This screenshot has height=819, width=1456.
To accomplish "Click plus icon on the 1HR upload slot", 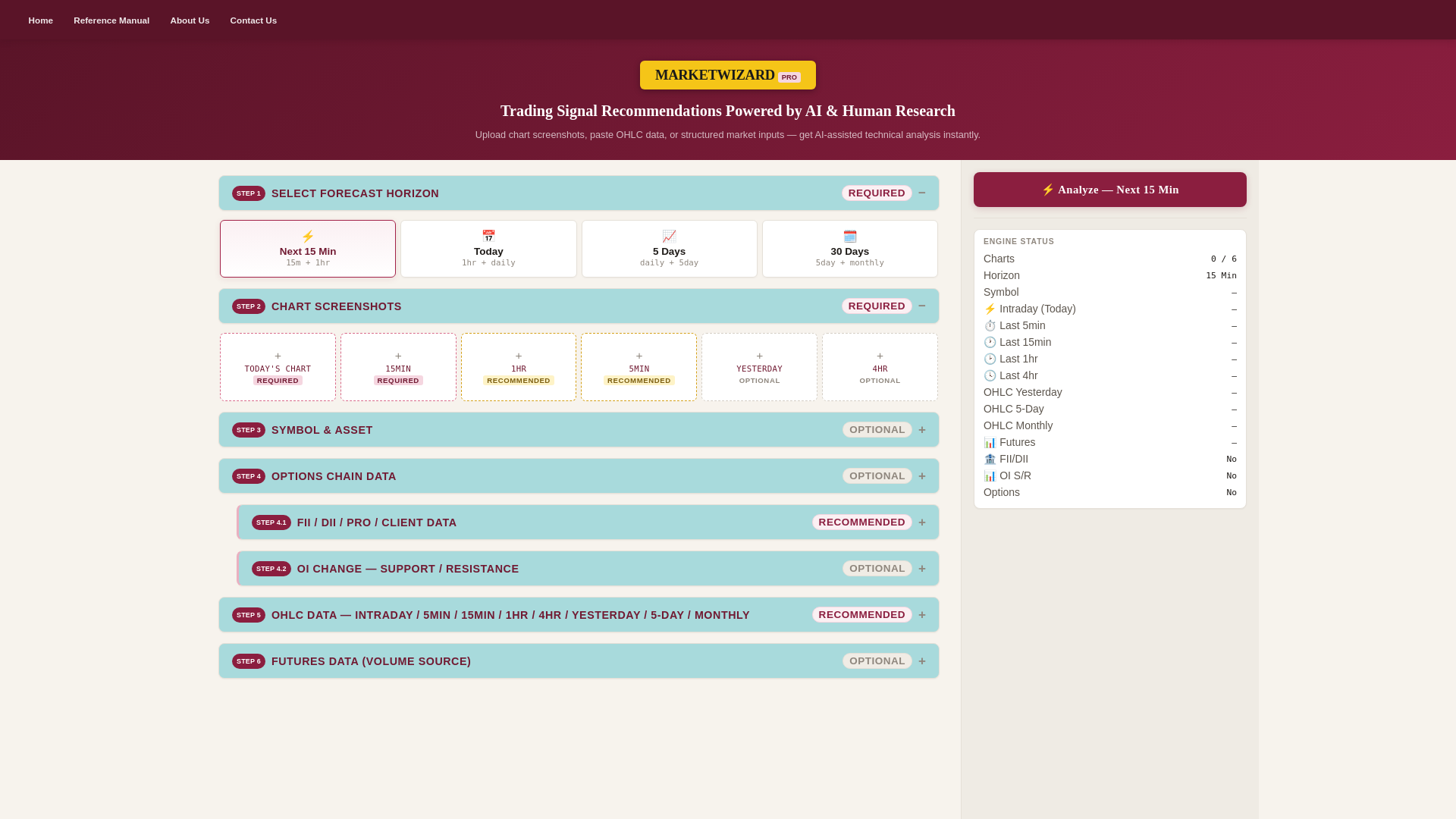I will point(519,356).
